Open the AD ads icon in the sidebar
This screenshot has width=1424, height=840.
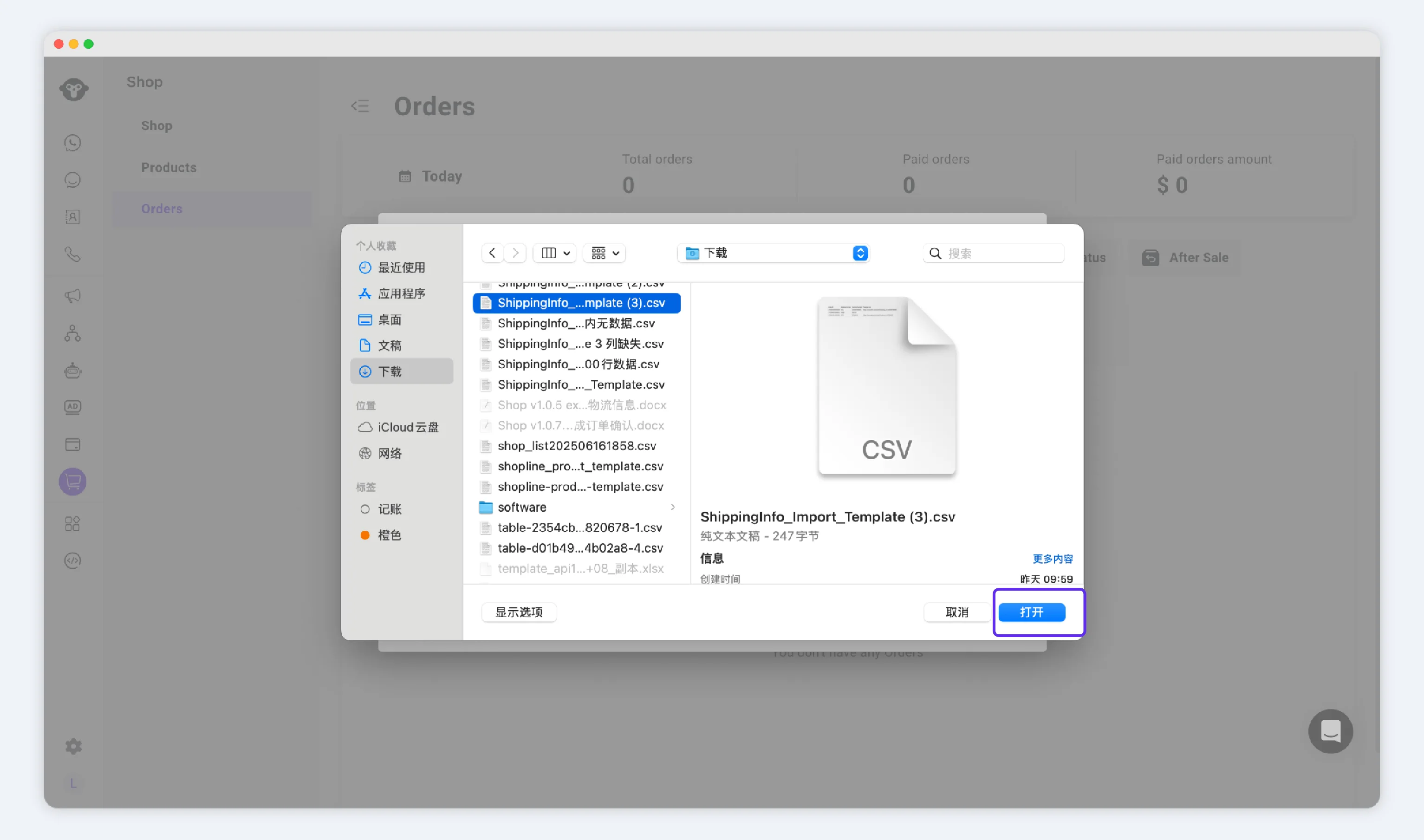coord(72,407)
